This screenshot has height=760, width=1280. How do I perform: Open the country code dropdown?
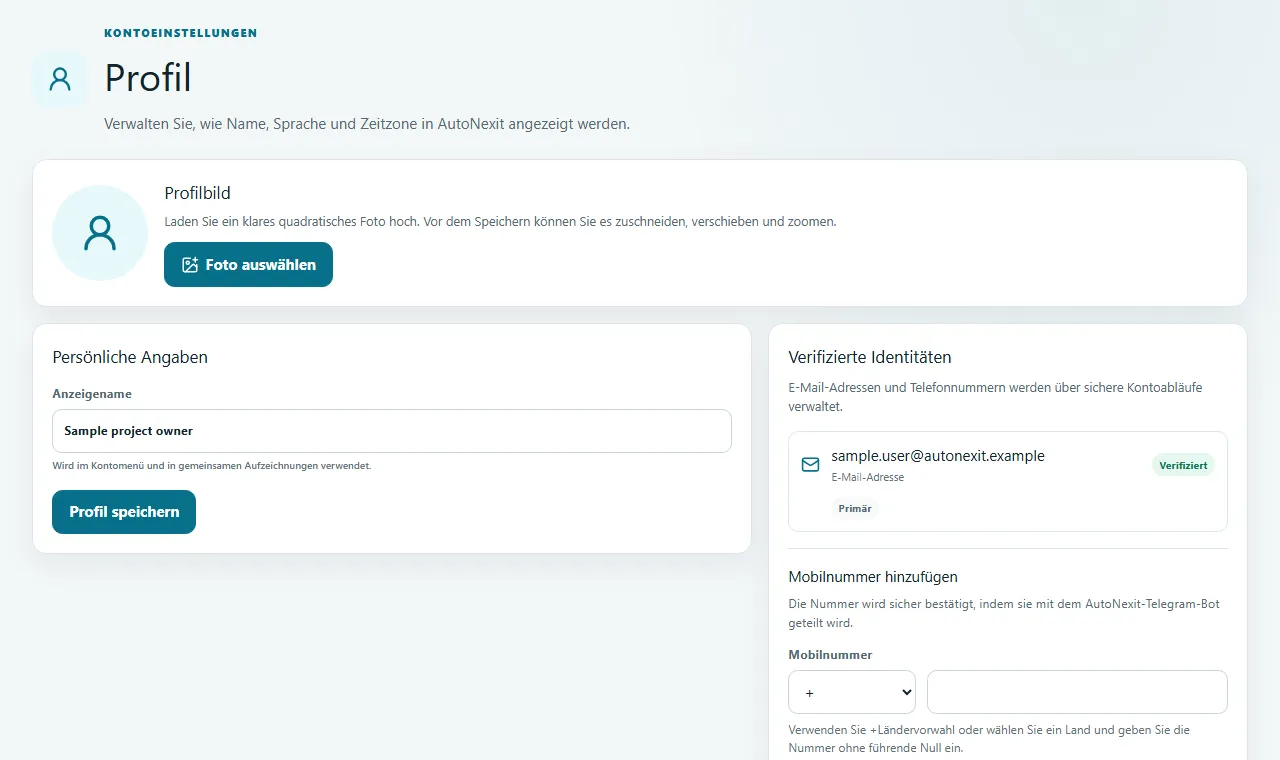(852, 692)
